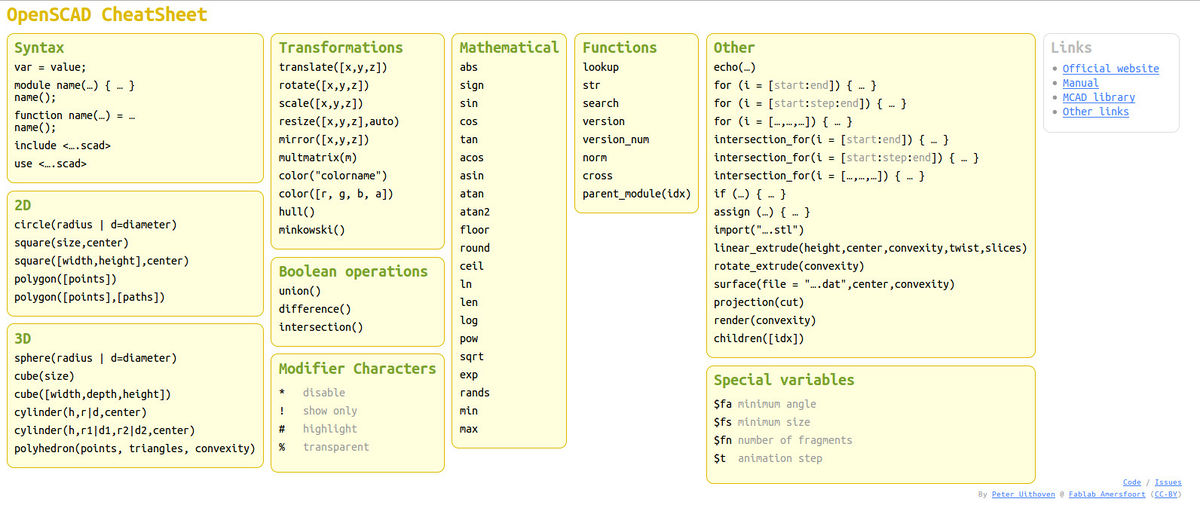This screenshot has height=511, width=1200.
Task: Open the Fablab Amersfoort link
Action: 1106,494
